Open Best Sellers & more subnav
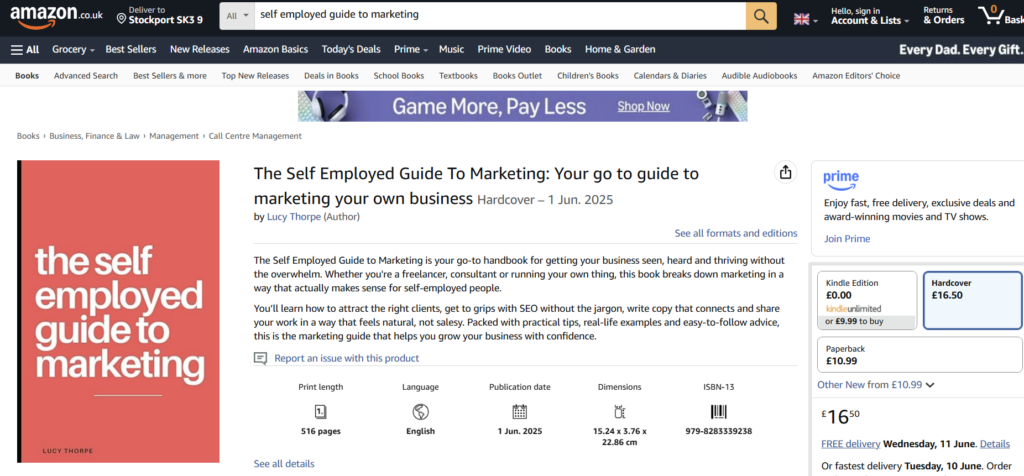This screenshot has height=476, width=1024. point(170,76)
